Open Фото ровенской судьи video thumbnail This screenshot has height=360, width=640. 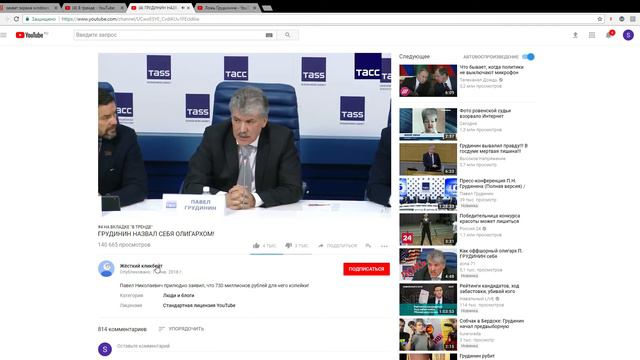tap(428, 124)
